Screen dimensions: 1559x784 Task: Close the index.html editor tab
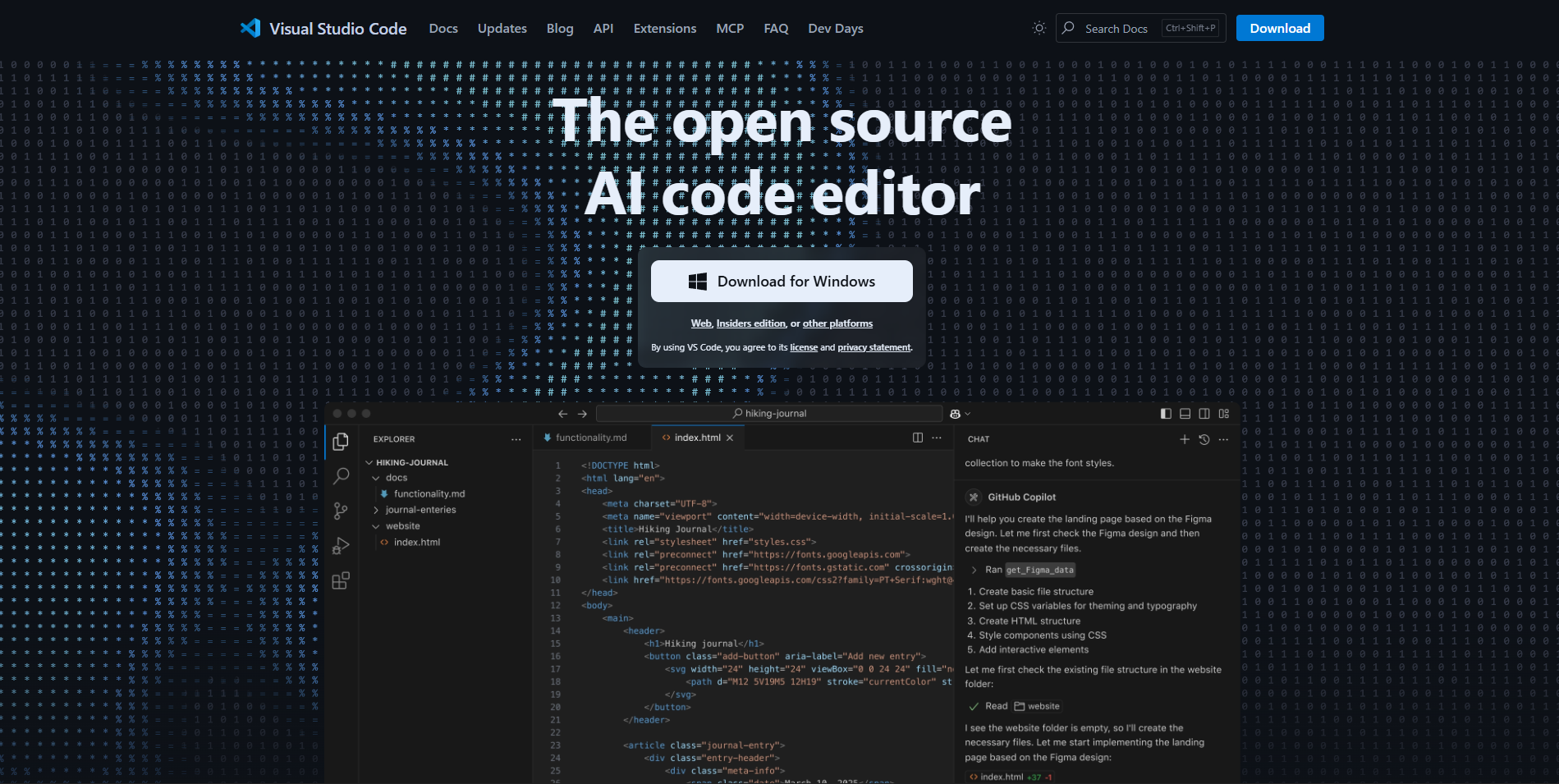[x=729, y=438]
